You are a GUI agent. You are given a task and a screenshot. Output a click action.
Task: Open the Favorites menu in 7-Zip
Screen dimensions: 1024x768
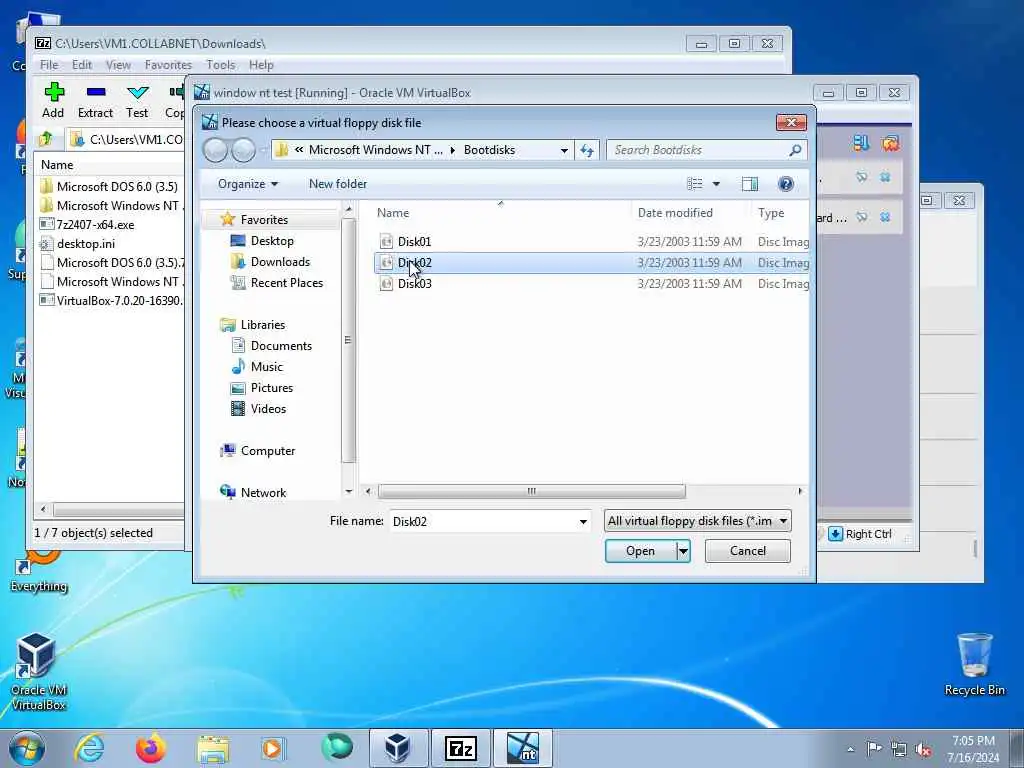(x=168, y=65)
